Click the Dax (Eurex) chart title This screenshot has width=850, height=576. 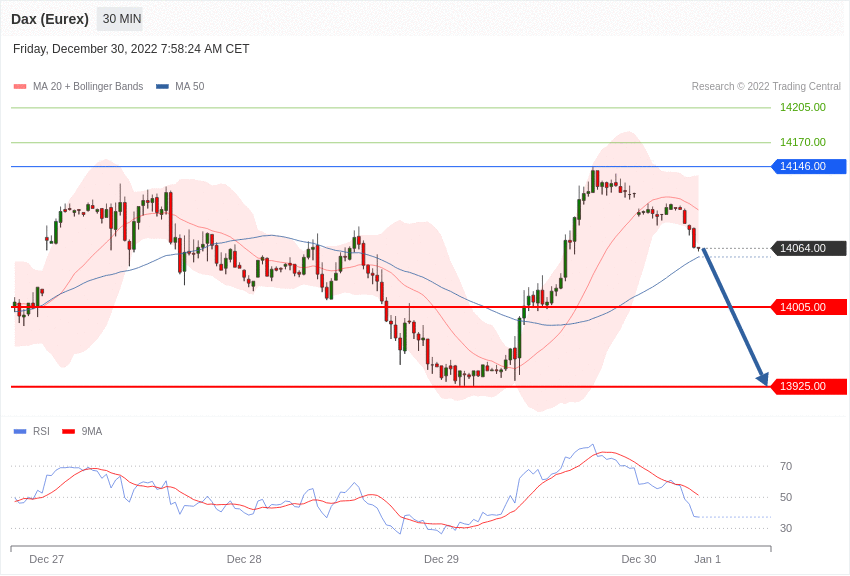[50, 19]
